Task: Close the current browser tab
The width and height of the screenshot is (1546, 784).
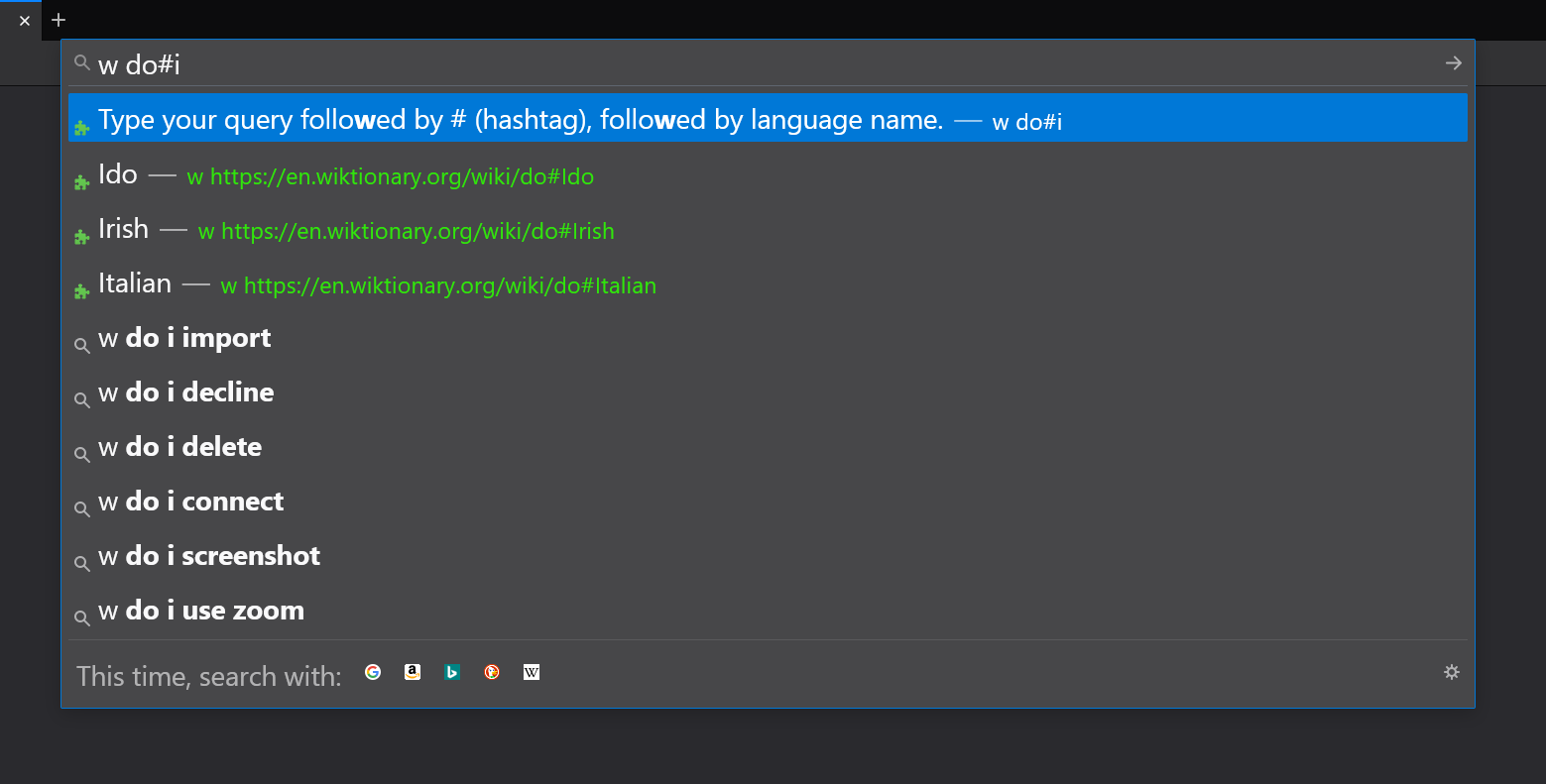Action: point(25,20)
